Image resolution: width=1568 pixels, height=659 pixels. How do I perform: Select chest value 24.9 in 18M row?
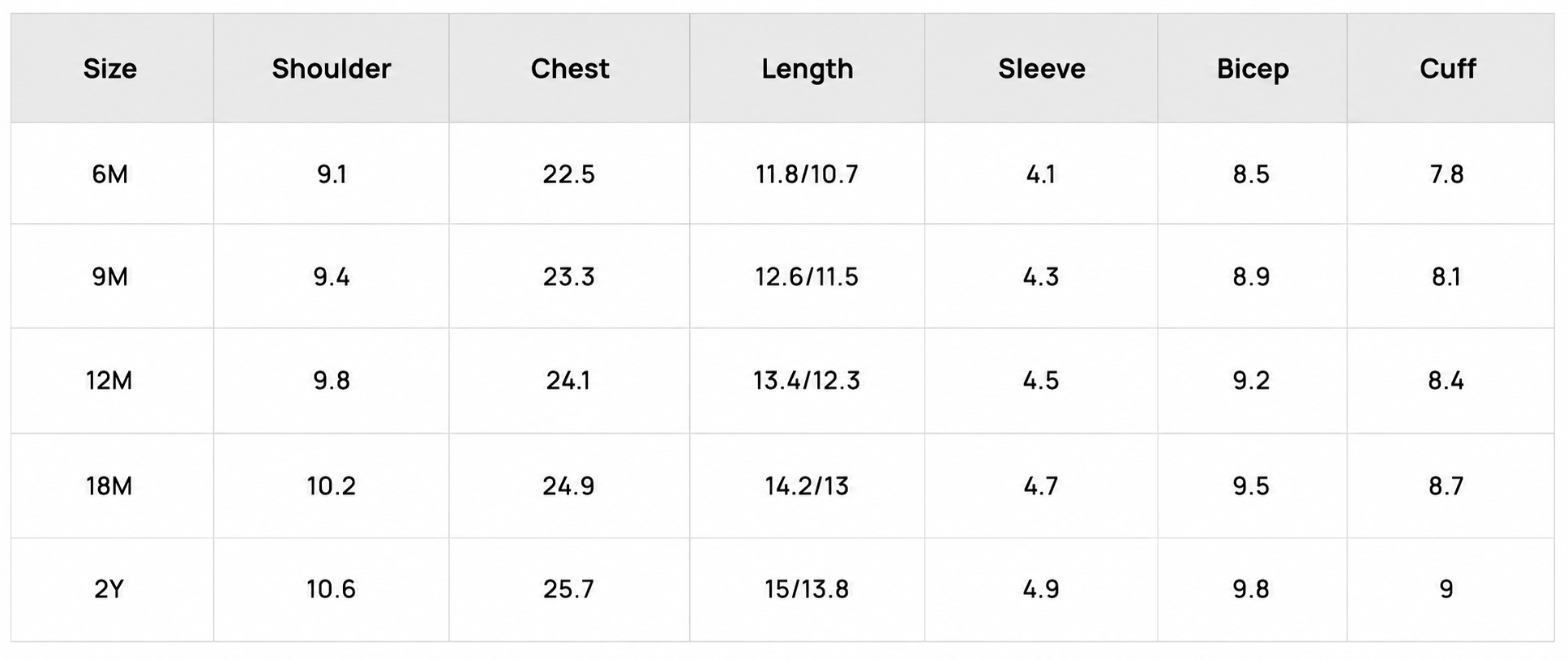click(568, 486)
